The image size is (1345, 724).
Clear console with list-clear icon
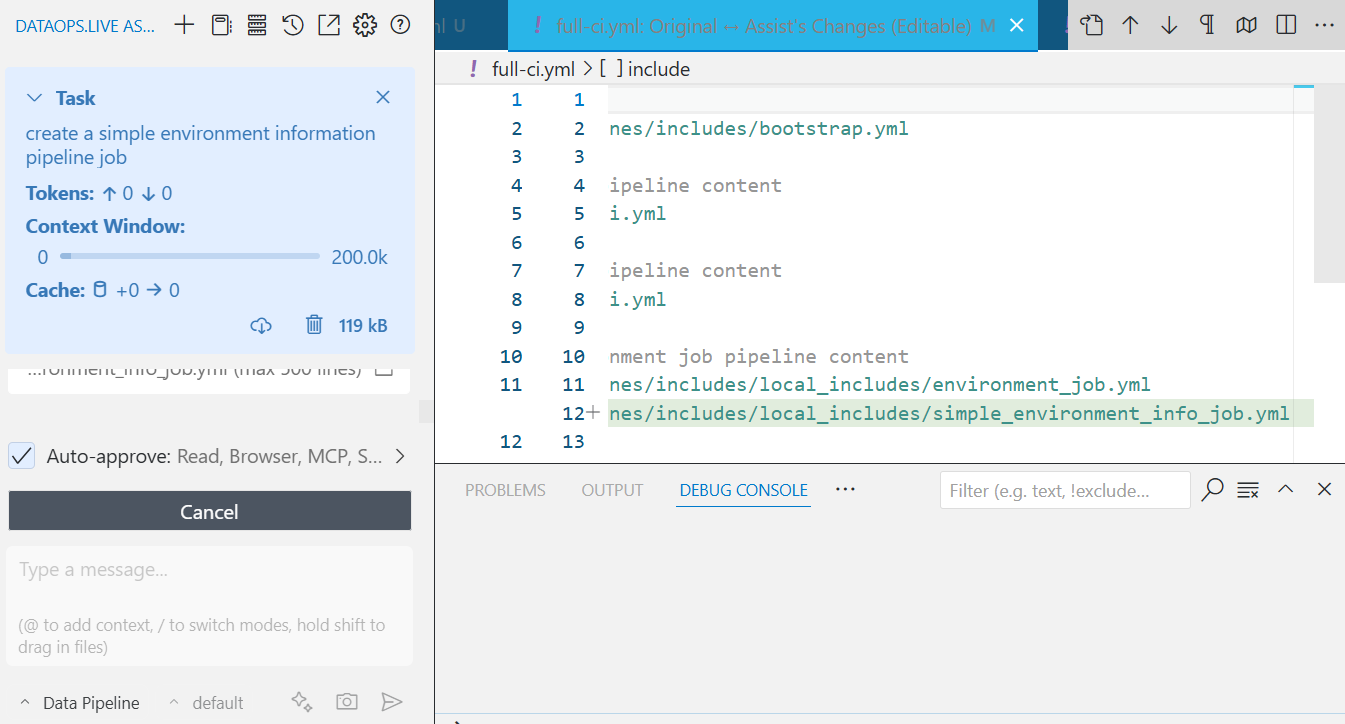1247,489
